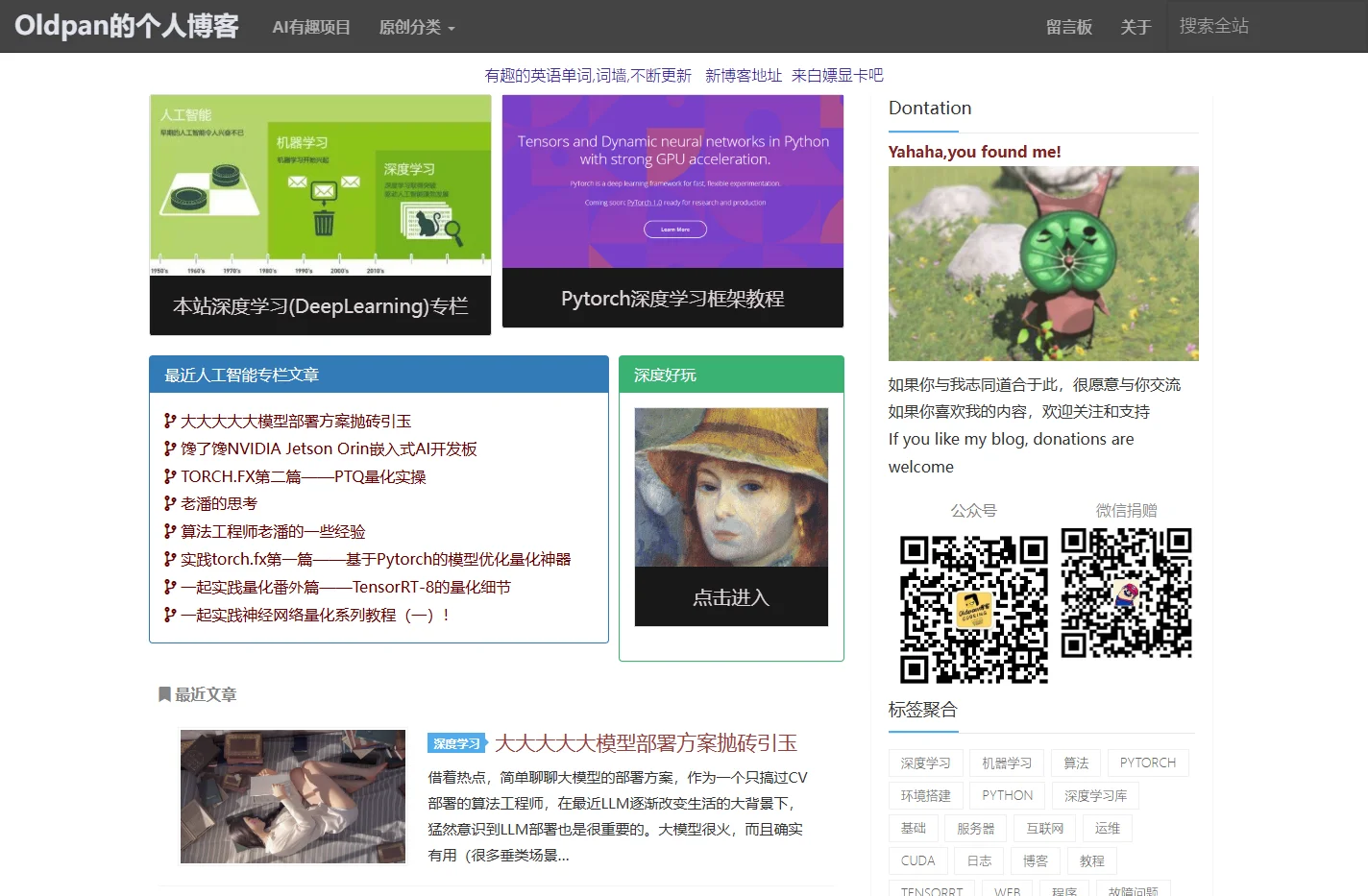Click the branch icon beside 老潘的思考

[170, 503]
